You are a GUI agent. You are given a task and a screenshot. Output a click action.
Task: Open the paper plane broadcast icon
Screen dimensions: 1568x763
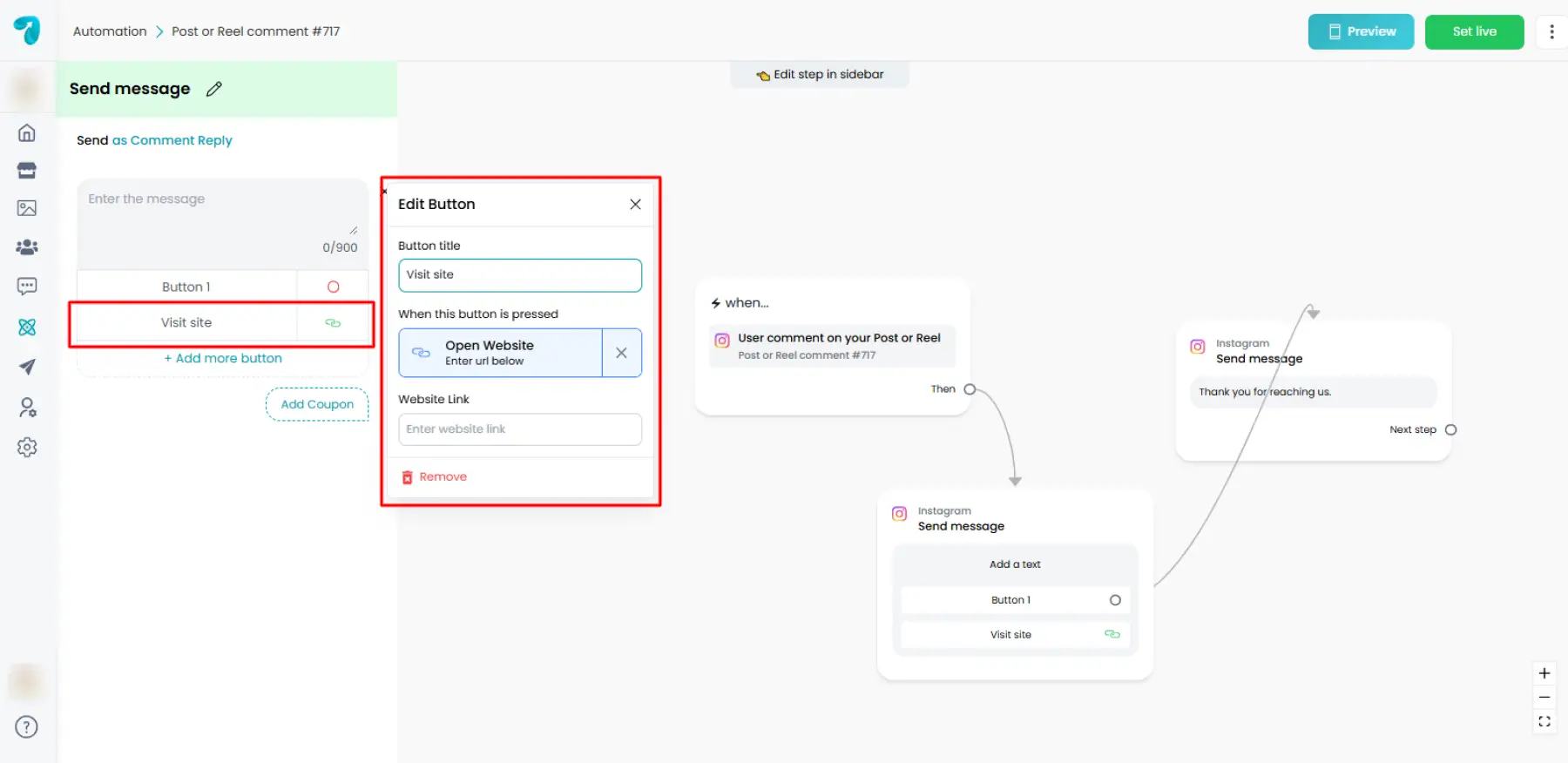pos(27,367)
